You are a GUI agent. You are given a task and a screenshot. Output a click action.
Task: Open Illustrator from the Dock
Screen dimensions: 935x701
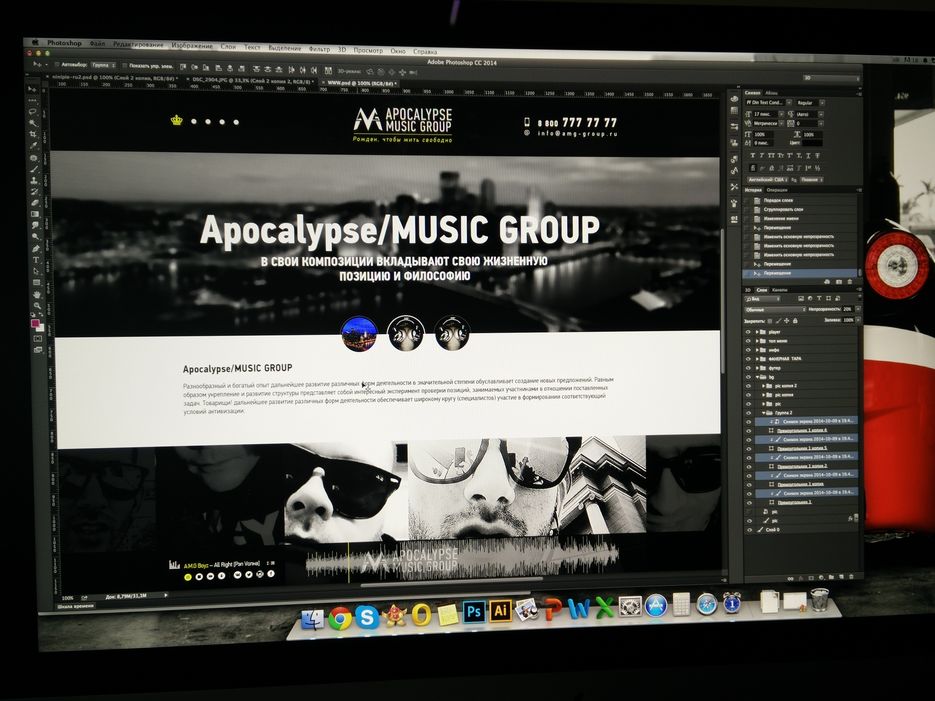coord(500,611)
